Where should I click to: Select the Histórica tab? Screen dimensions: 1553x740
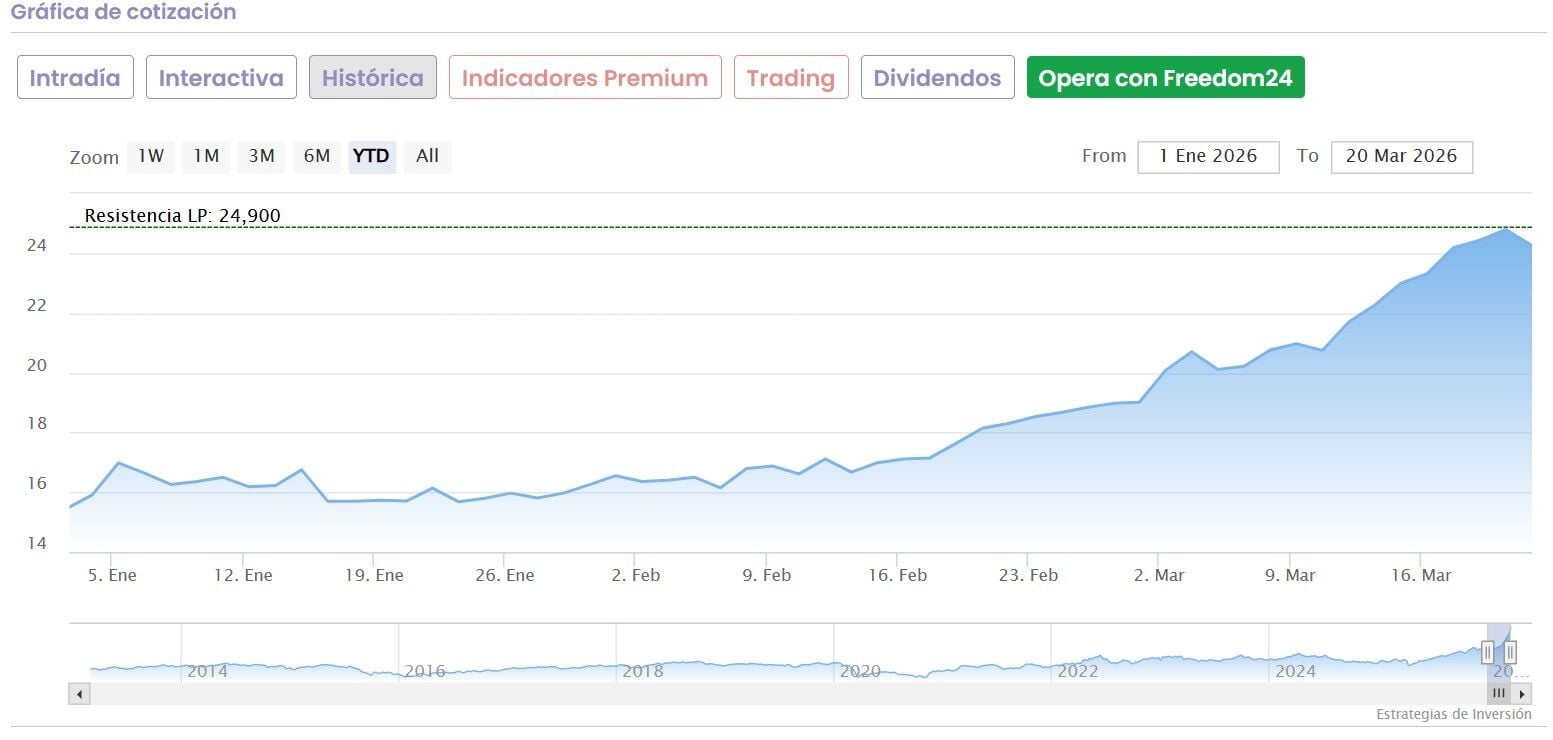(373, 78)
